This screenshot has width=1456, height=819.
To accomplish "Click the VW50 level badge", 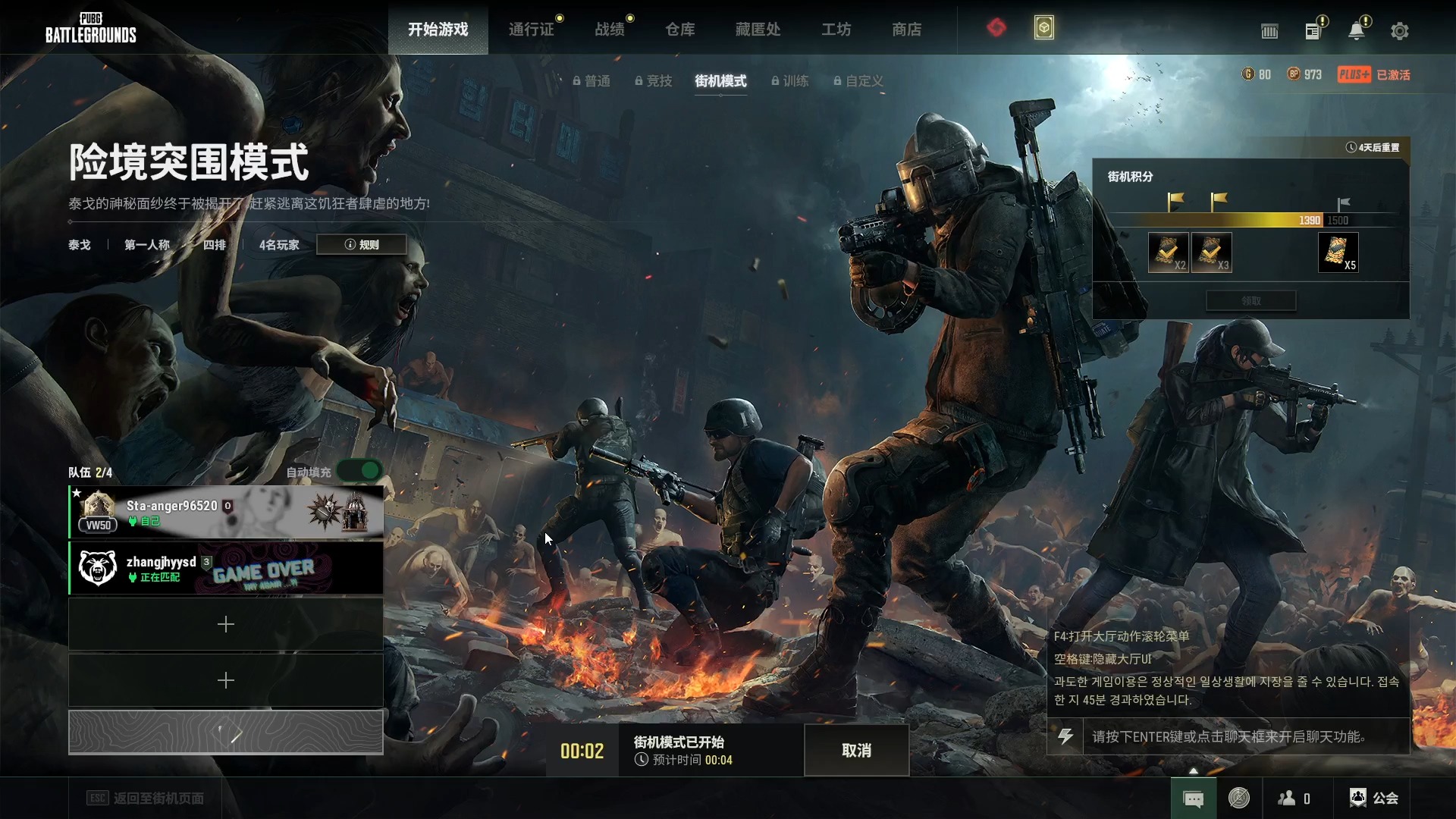I will pos(99,525).
